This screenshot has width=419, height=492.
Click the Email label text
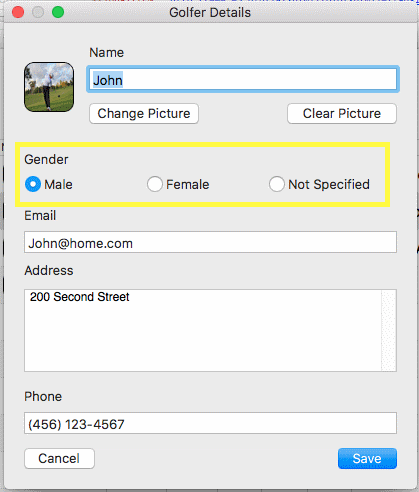[x=40, y=216]
